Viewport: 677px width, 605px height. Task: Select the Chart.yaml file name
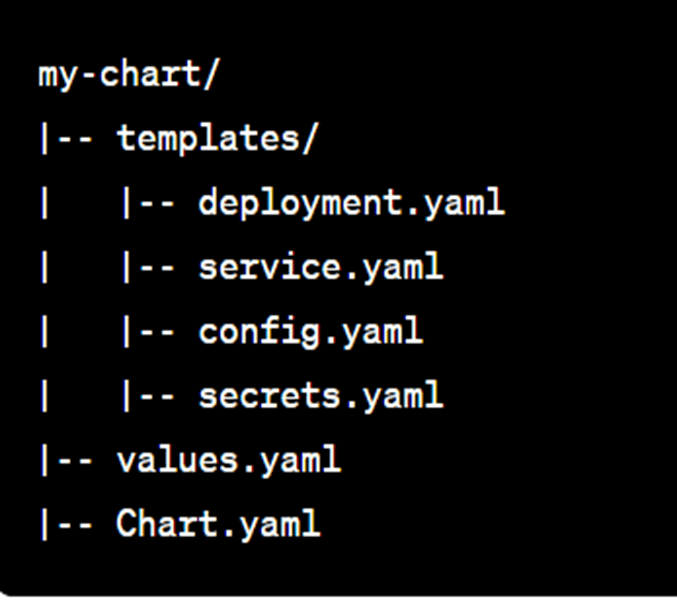[x=218, y=524]
